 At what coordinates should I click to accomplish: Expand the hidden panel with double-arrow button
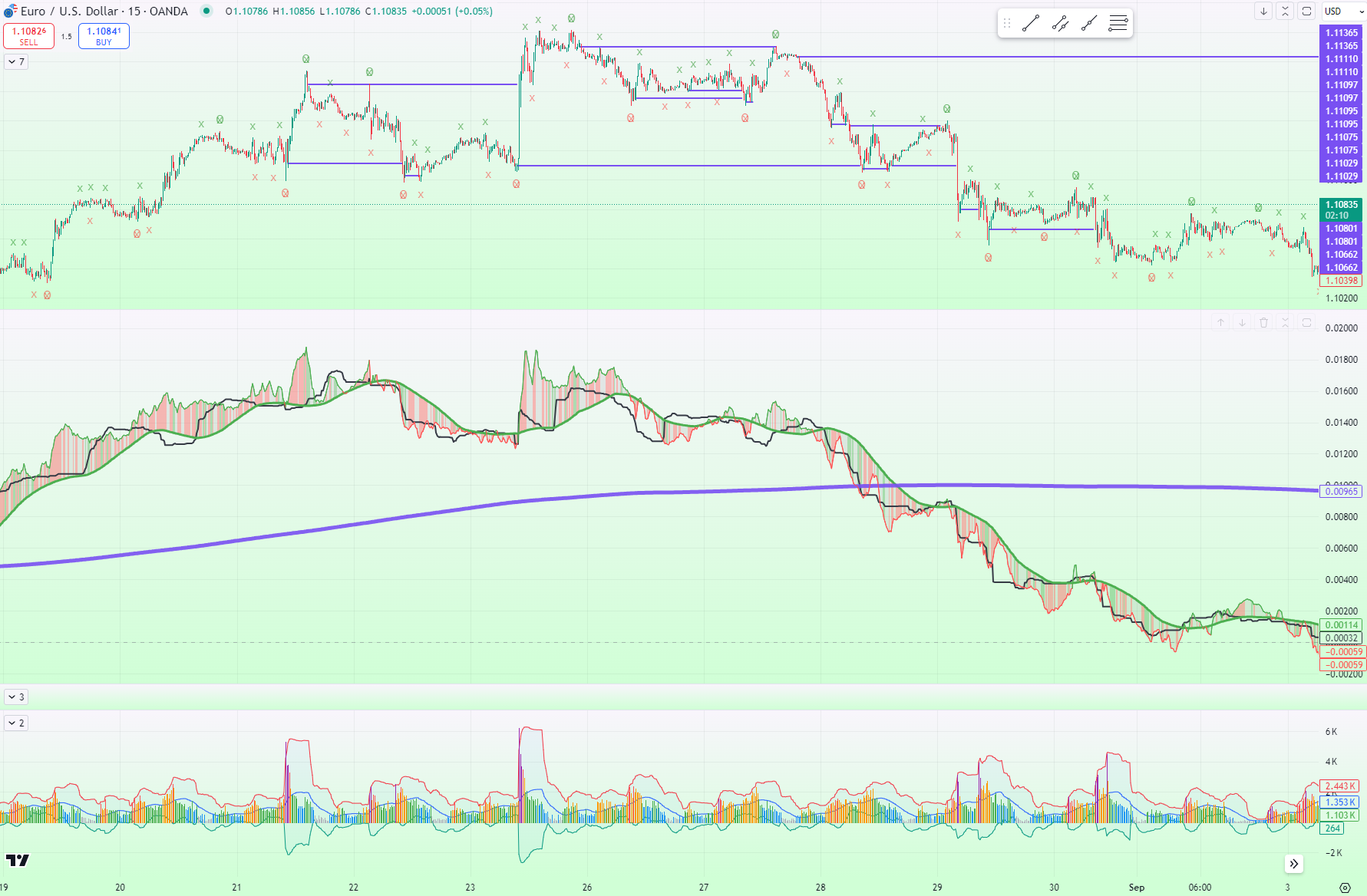coord(1293,864)
